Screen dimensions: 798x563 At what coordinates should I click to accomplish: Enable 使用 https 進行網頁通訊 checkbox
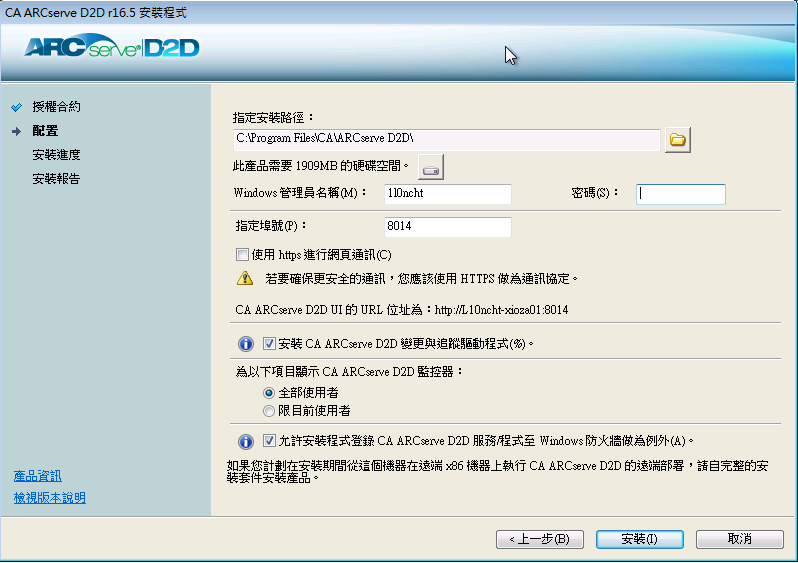[x=242, y=255]
